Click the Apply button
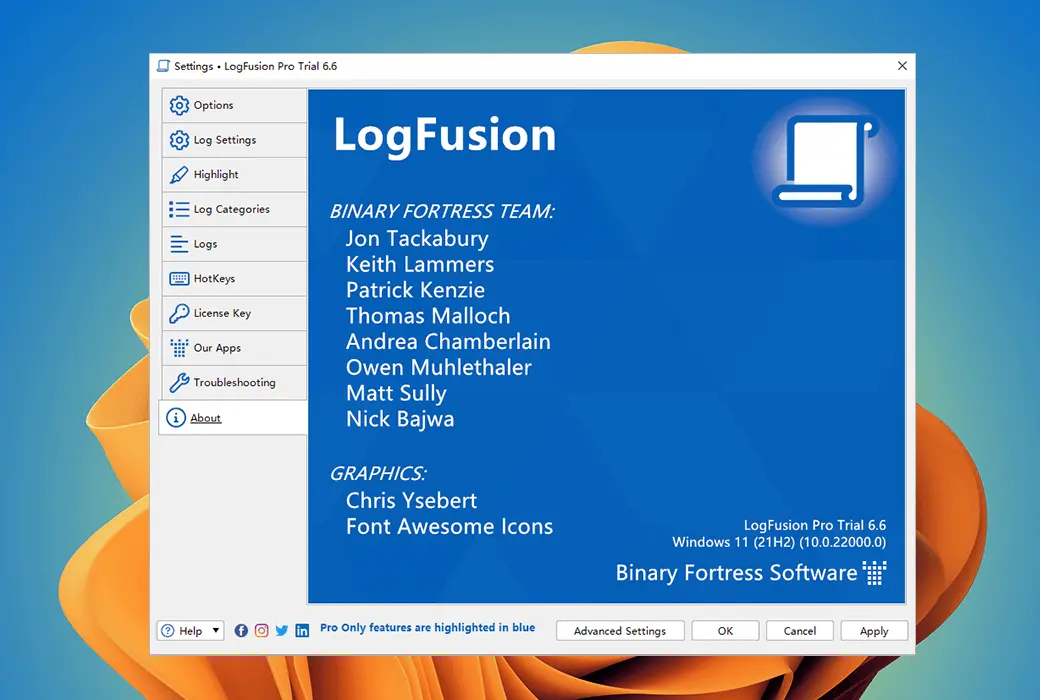This screenshot has width=1040, height=700. pos(874,630)
